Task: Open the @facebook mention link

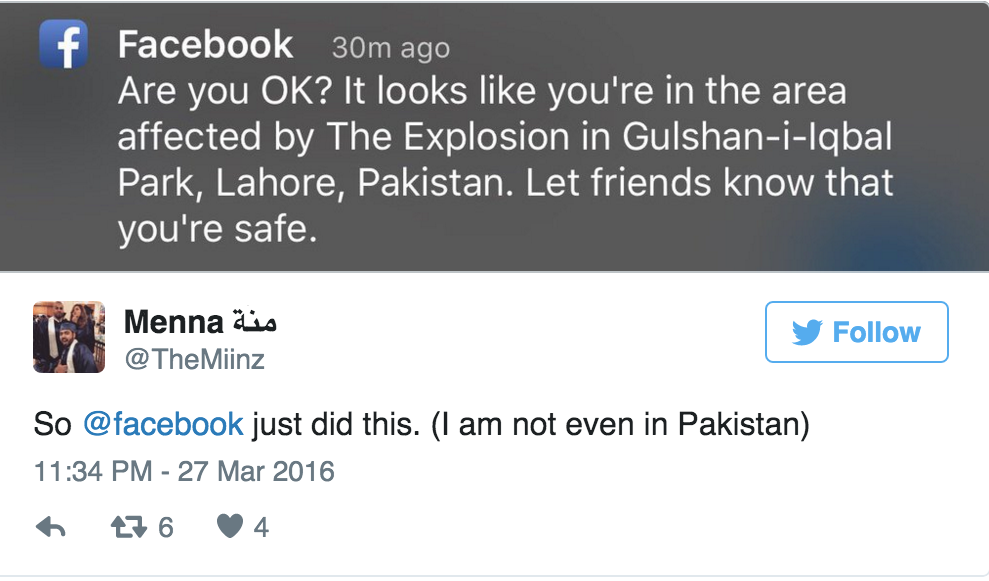Action: 163,424
